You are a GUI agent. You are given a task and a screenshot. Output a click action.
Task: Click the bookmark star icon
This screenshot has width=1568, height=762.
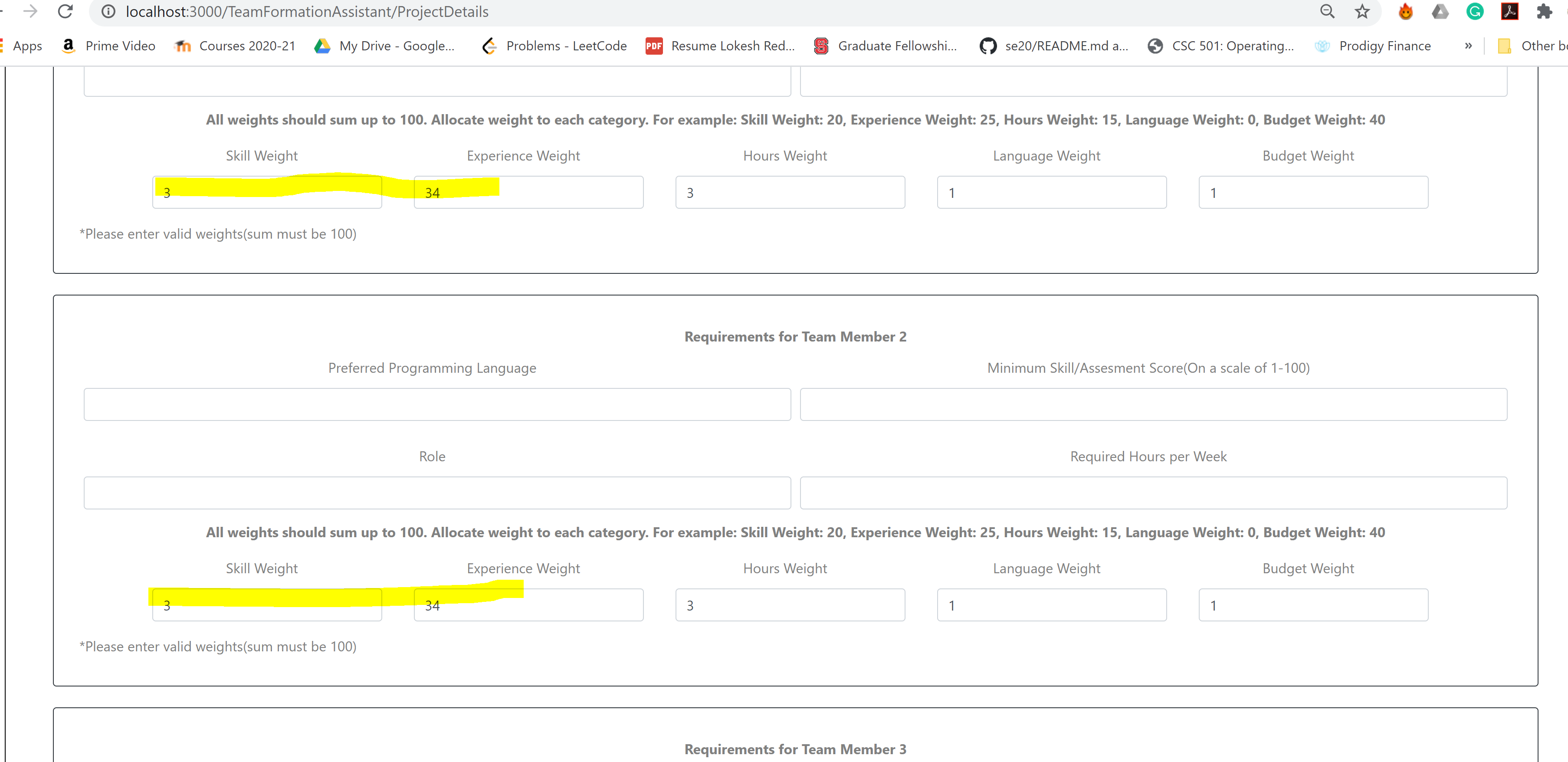1361,12
